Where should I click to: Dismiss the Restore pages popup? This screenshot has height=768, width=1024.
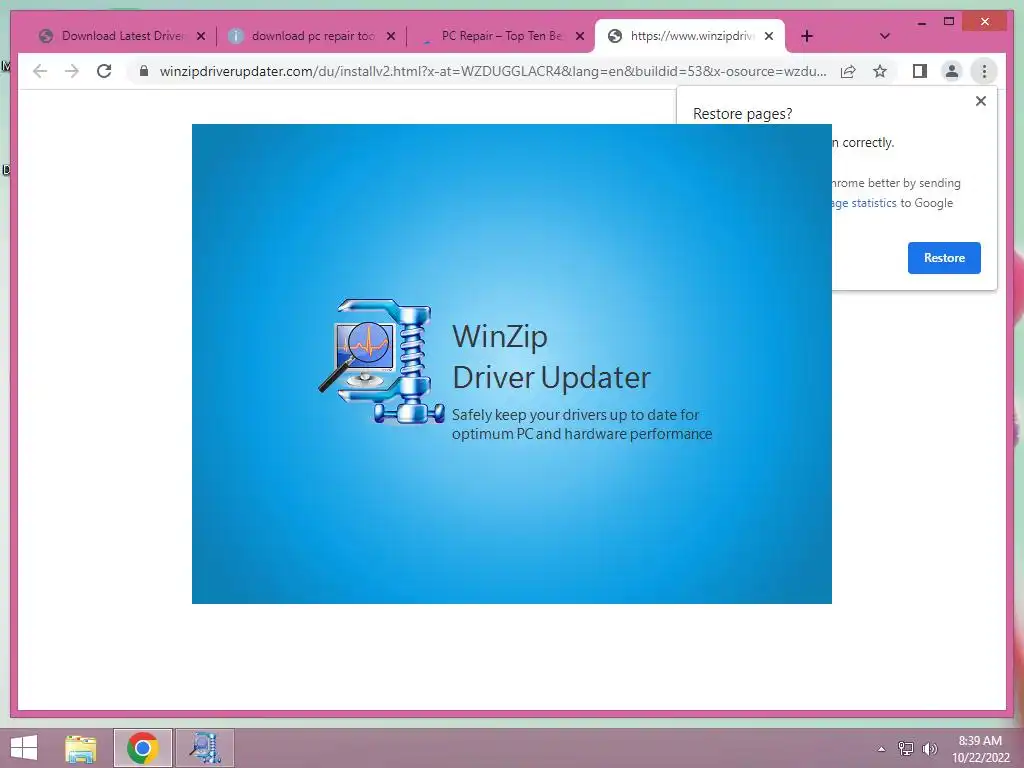tap(980, 101)
